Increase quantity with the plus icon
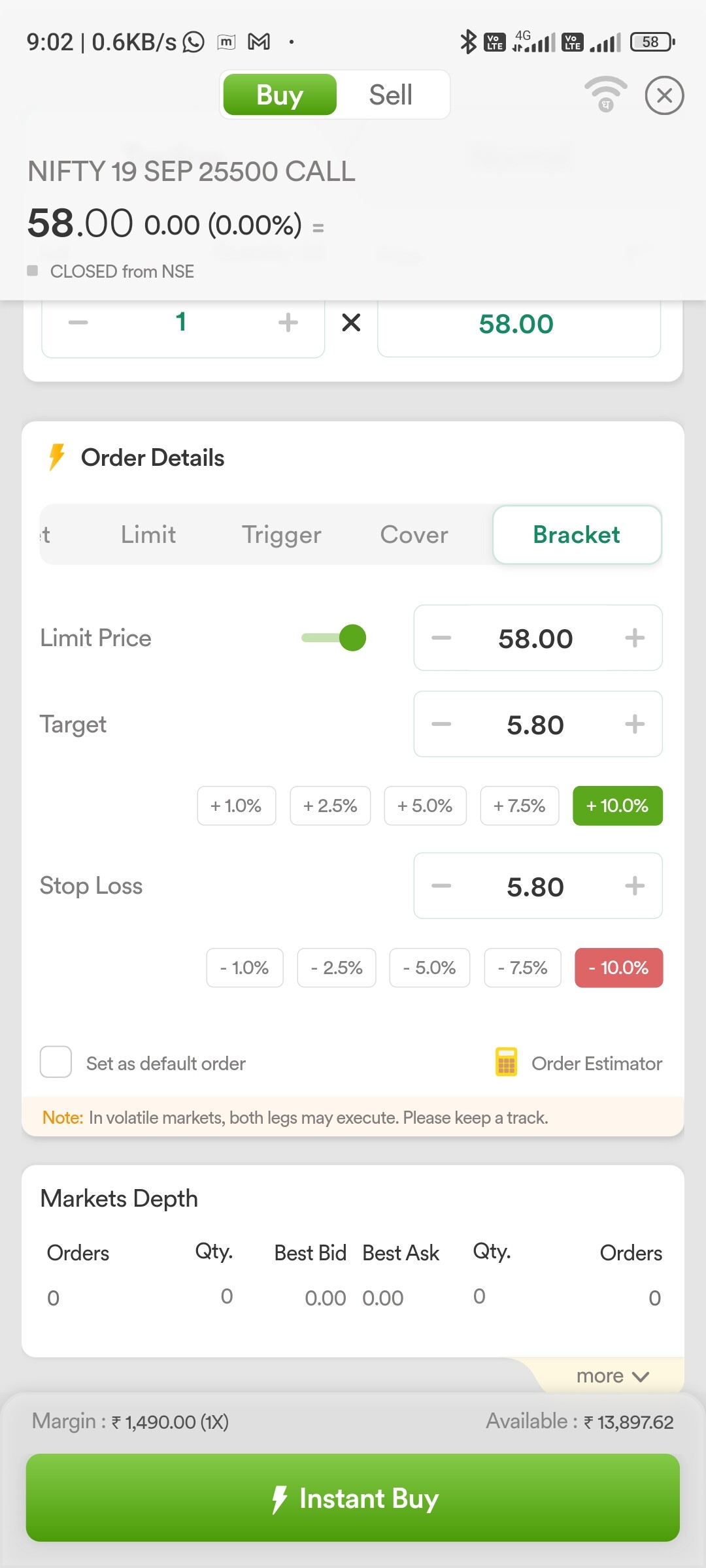The image size is (706, 1568). [288, 323]
